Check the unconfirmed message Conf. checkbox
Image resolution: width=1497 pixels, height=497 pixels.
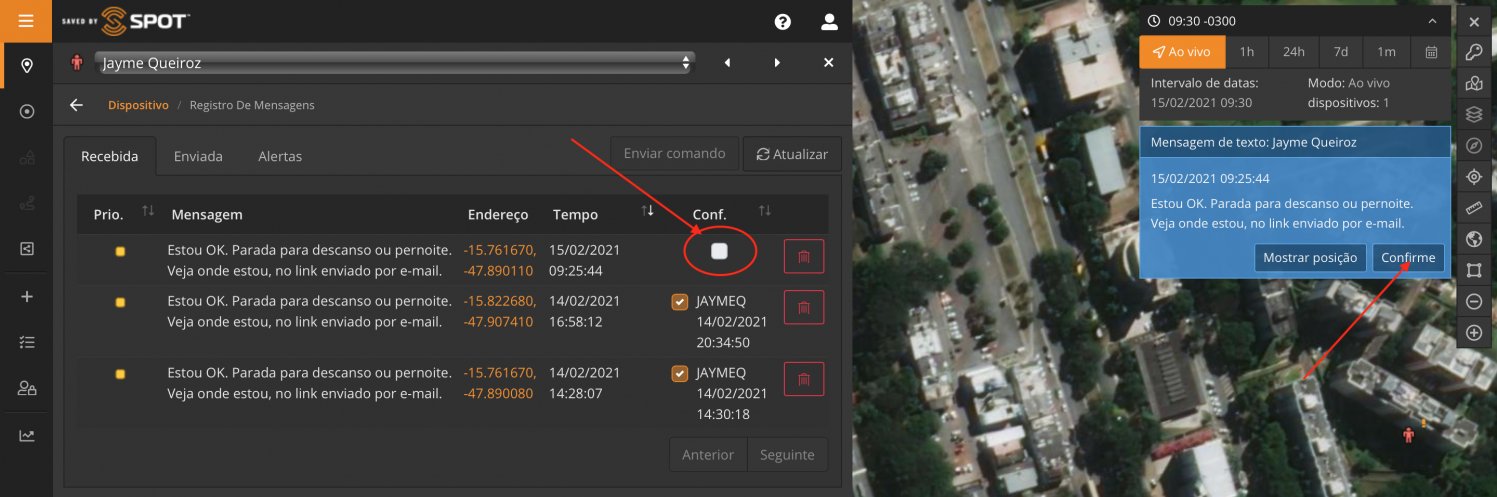point(719,252)
